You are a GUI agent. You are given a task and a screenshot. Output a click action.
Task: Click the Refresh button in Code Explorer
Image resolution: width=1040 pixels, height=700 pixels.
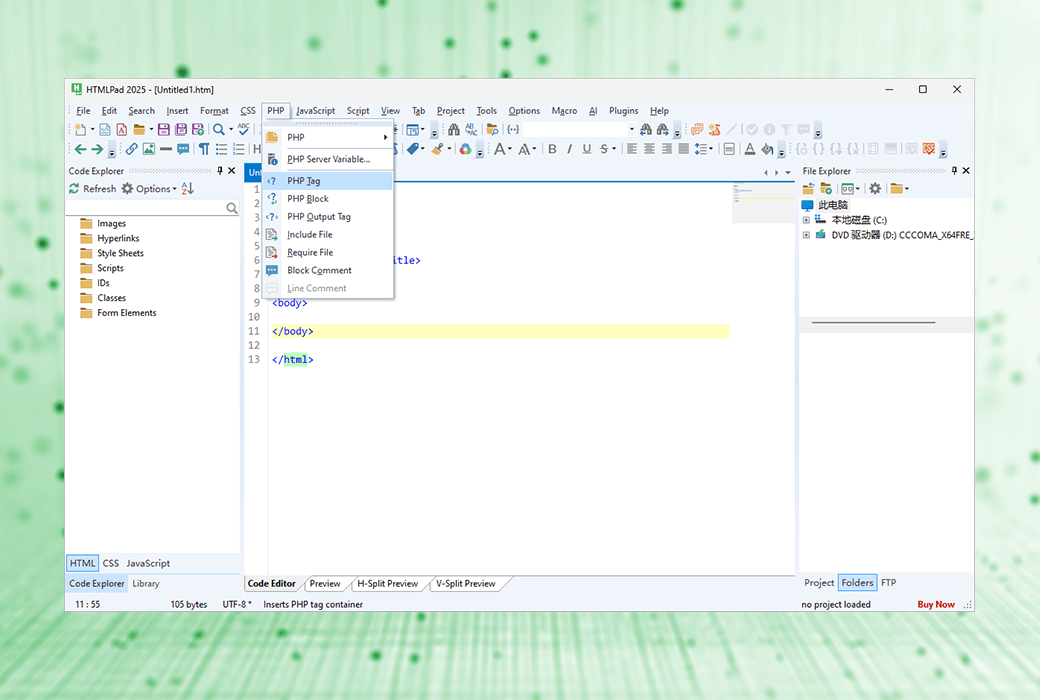click(92, 188)
